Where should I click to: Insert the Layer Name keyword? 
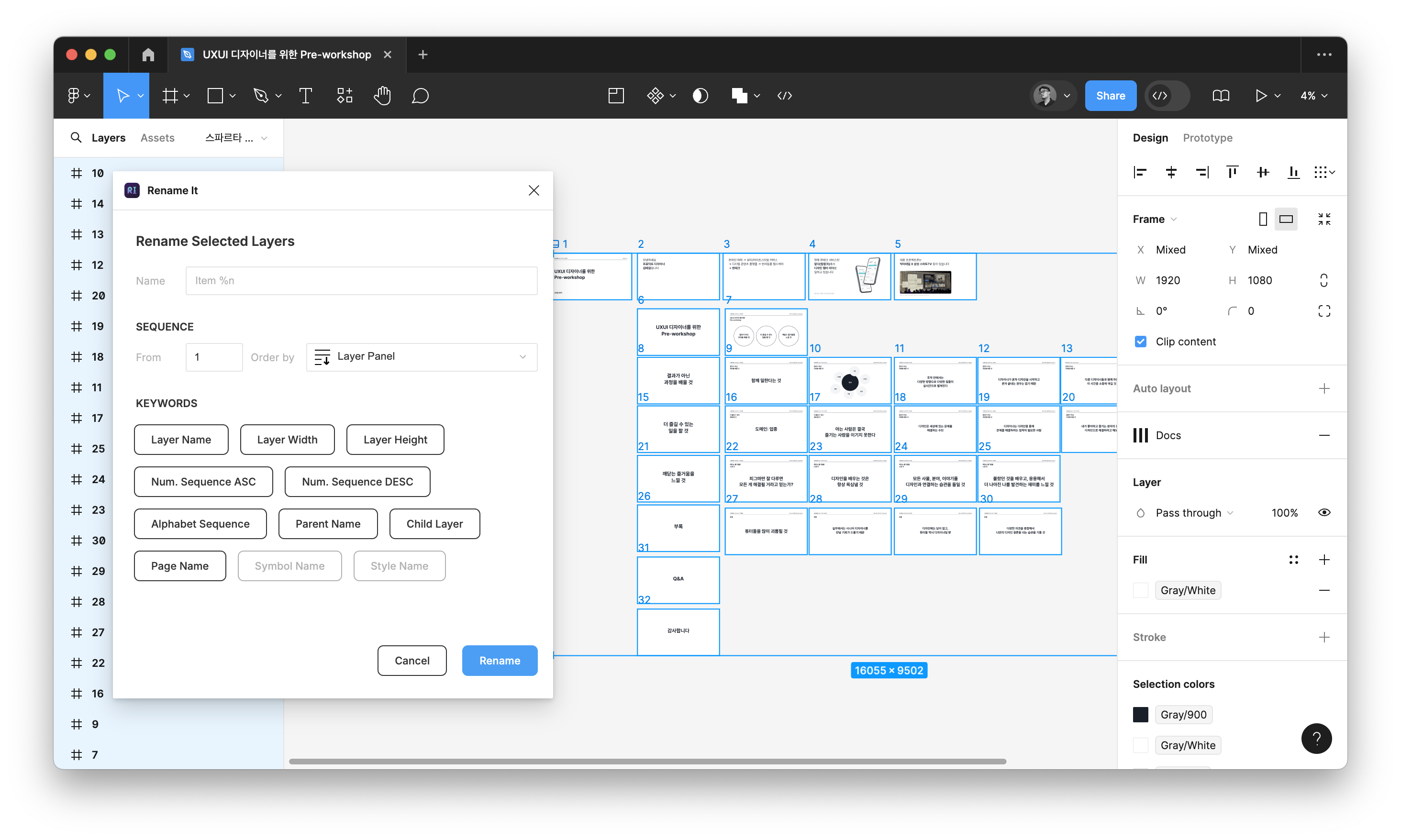click(x=180, y=439)
